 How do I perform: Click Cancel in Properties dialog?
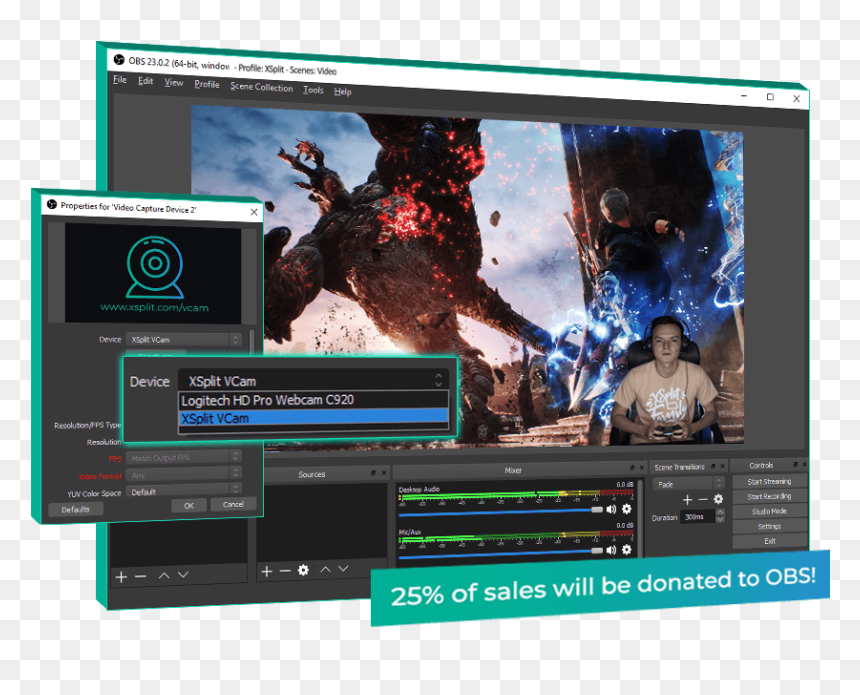(233, 504)
